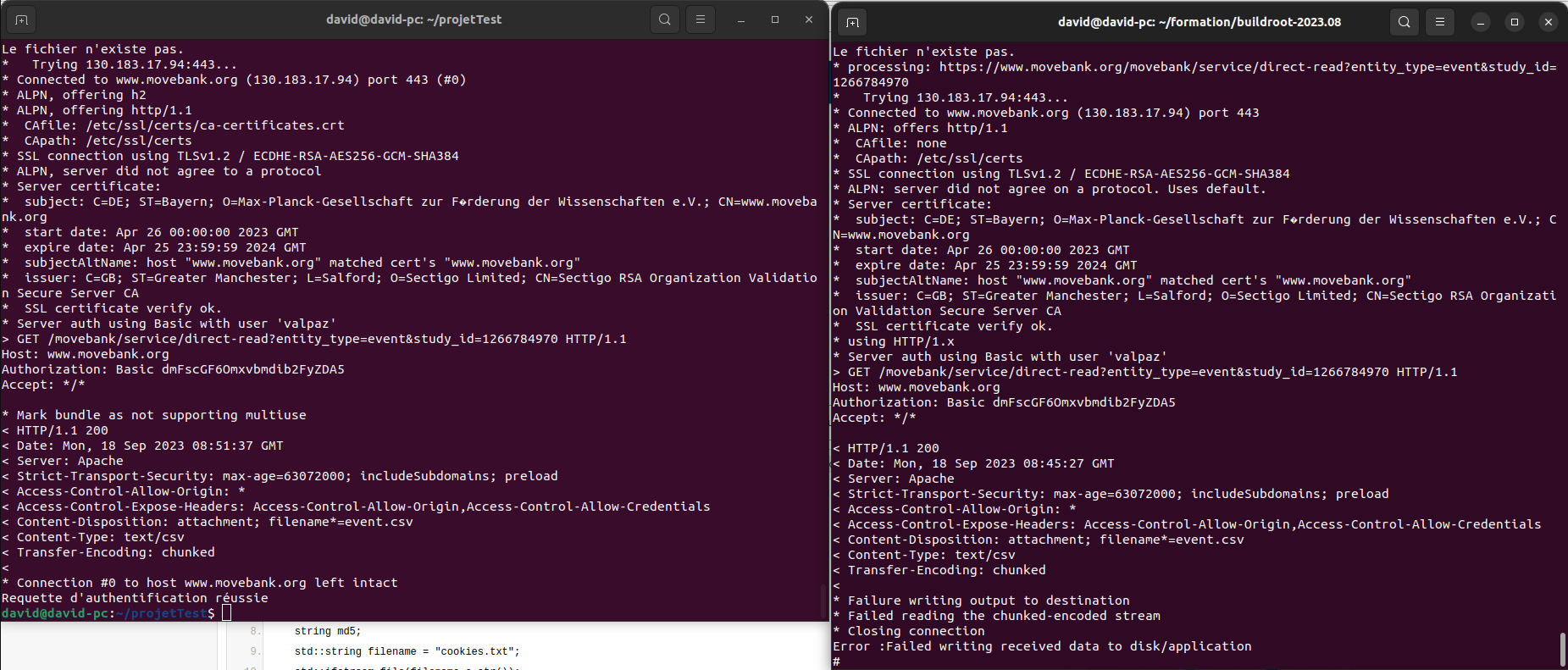The height and width of the screenshot is (670, 1568).
Task: Open new tab in projetTest terminal
Action: pos(20,19)
